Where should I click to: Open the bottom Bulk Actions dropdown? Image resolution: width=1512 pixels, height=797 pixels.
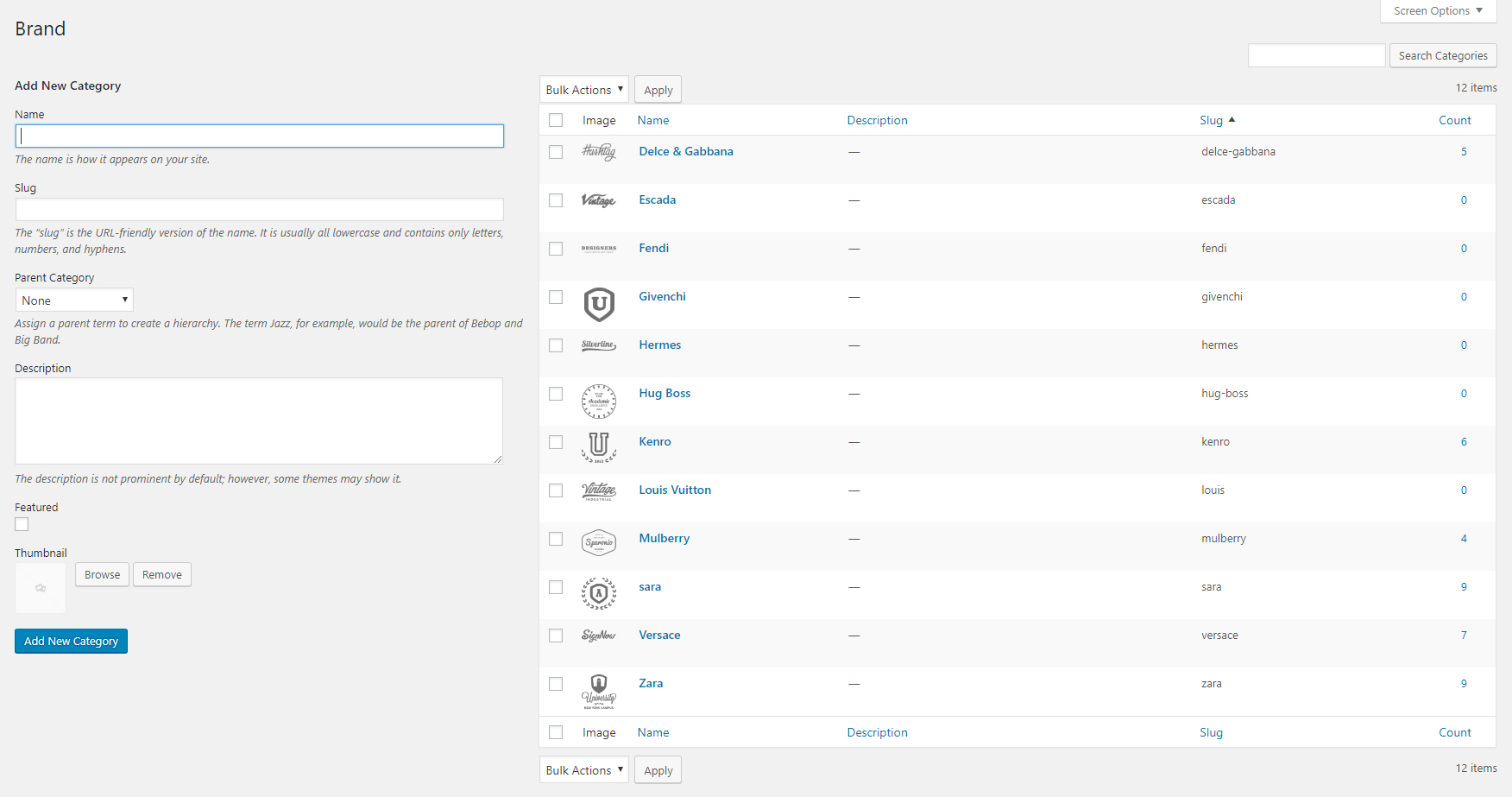pyautogui.click(x=584, y=770)
